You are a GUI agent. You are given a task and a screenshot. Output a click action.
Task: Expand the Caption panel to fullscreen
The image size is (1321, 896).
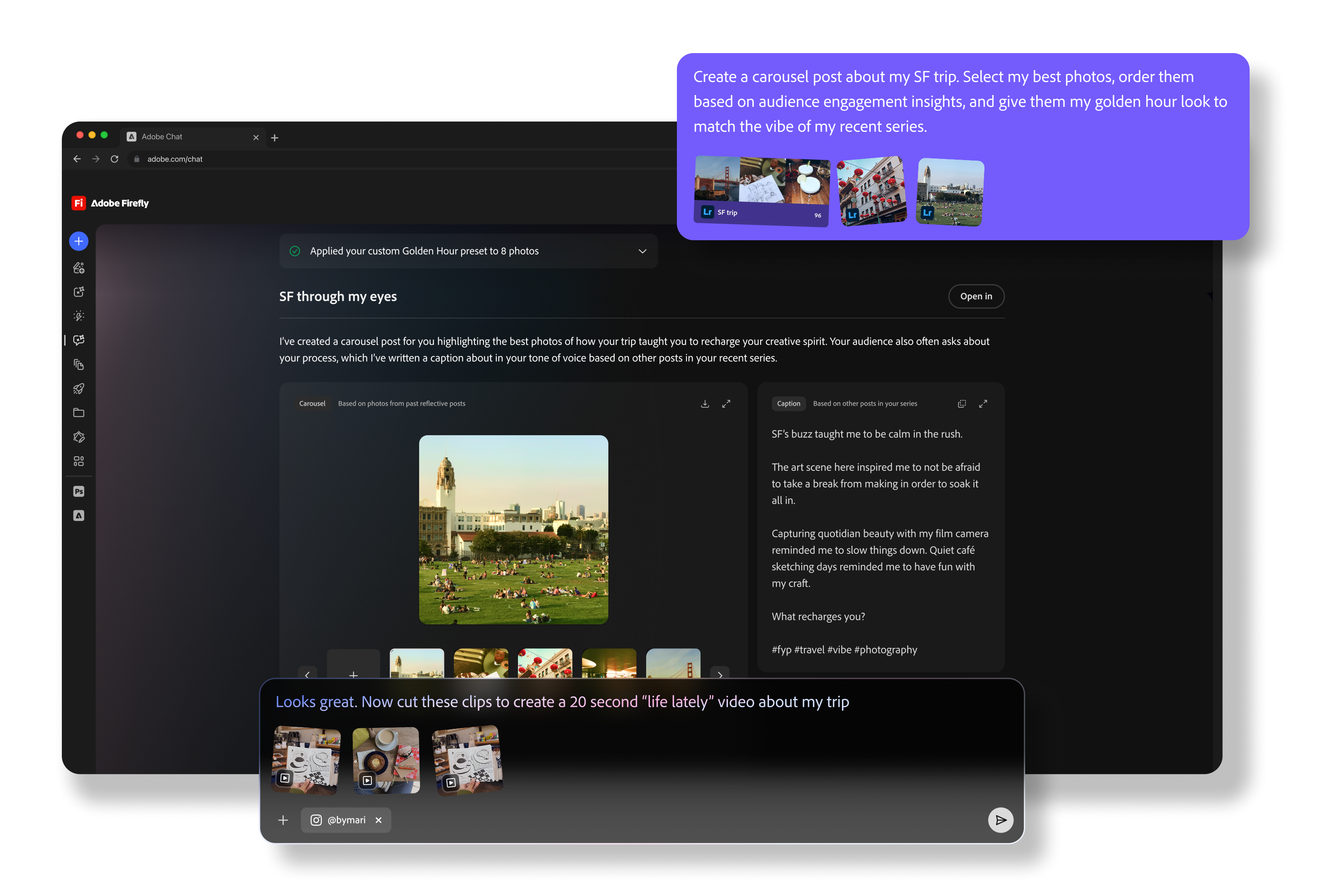pos(983,404)
